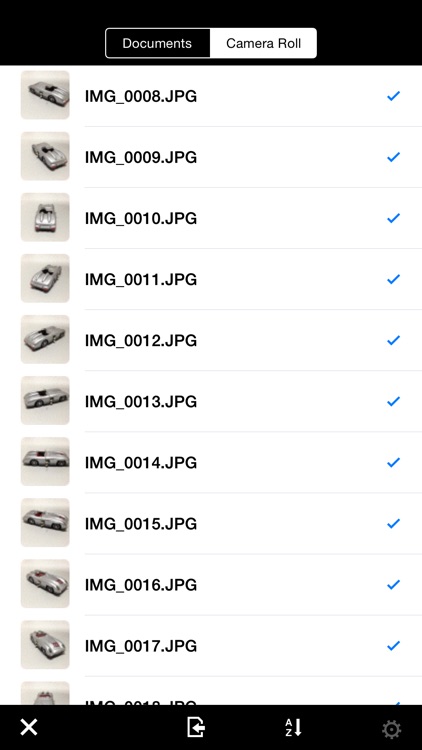Select the IMG_0015.JPG file name
This screenshot has height=750, width=422.
tap(141, 524)
